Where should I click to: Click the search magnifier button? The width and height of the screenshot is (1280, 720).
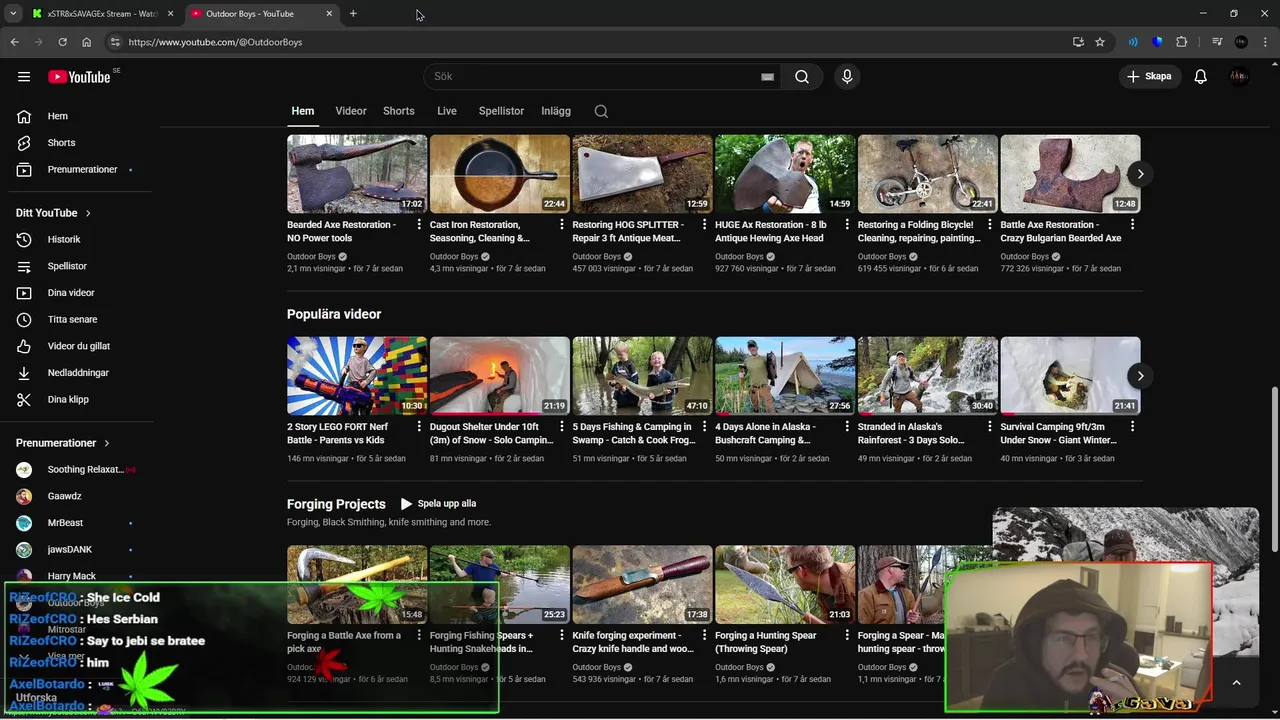coord(802,77)
